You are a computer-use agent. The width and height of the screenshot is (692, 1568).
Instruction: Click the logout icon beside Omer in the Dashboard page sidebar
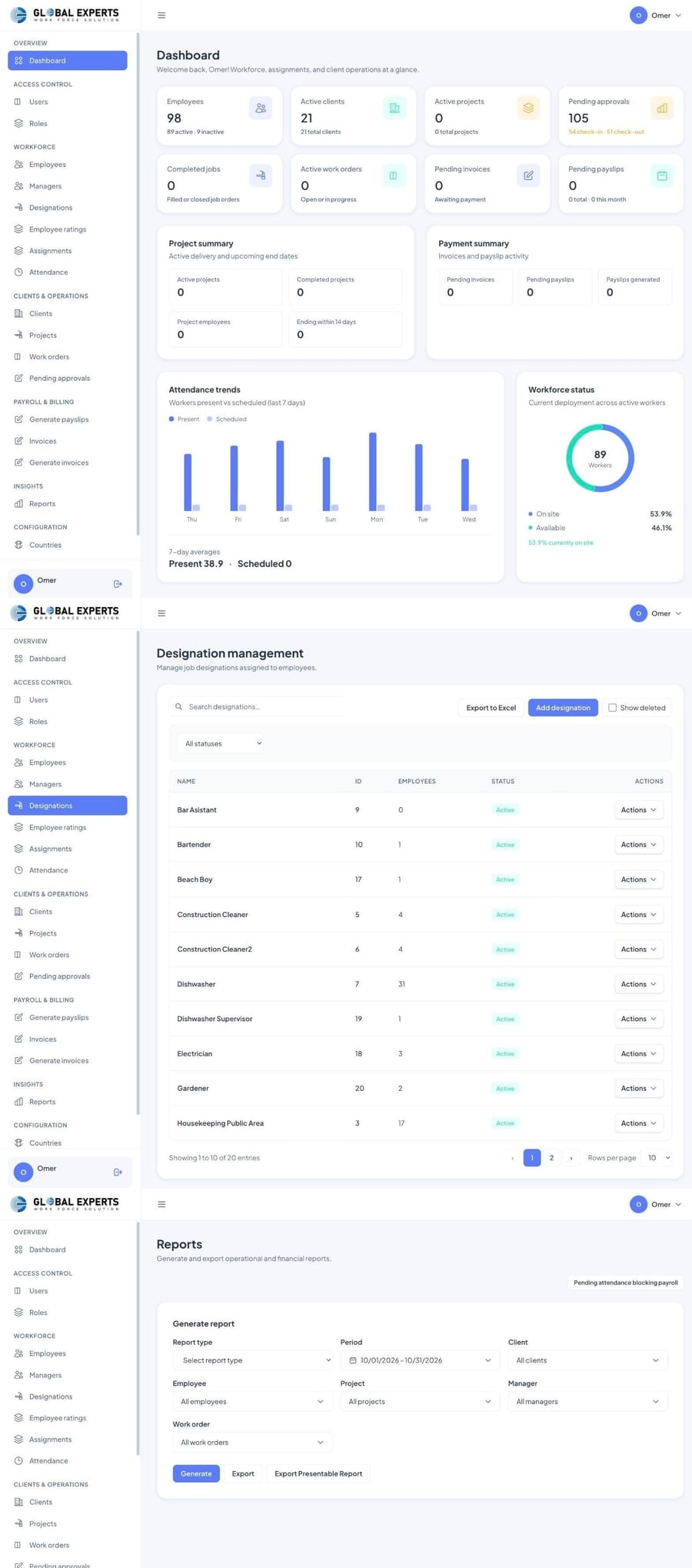coord(118,584)
